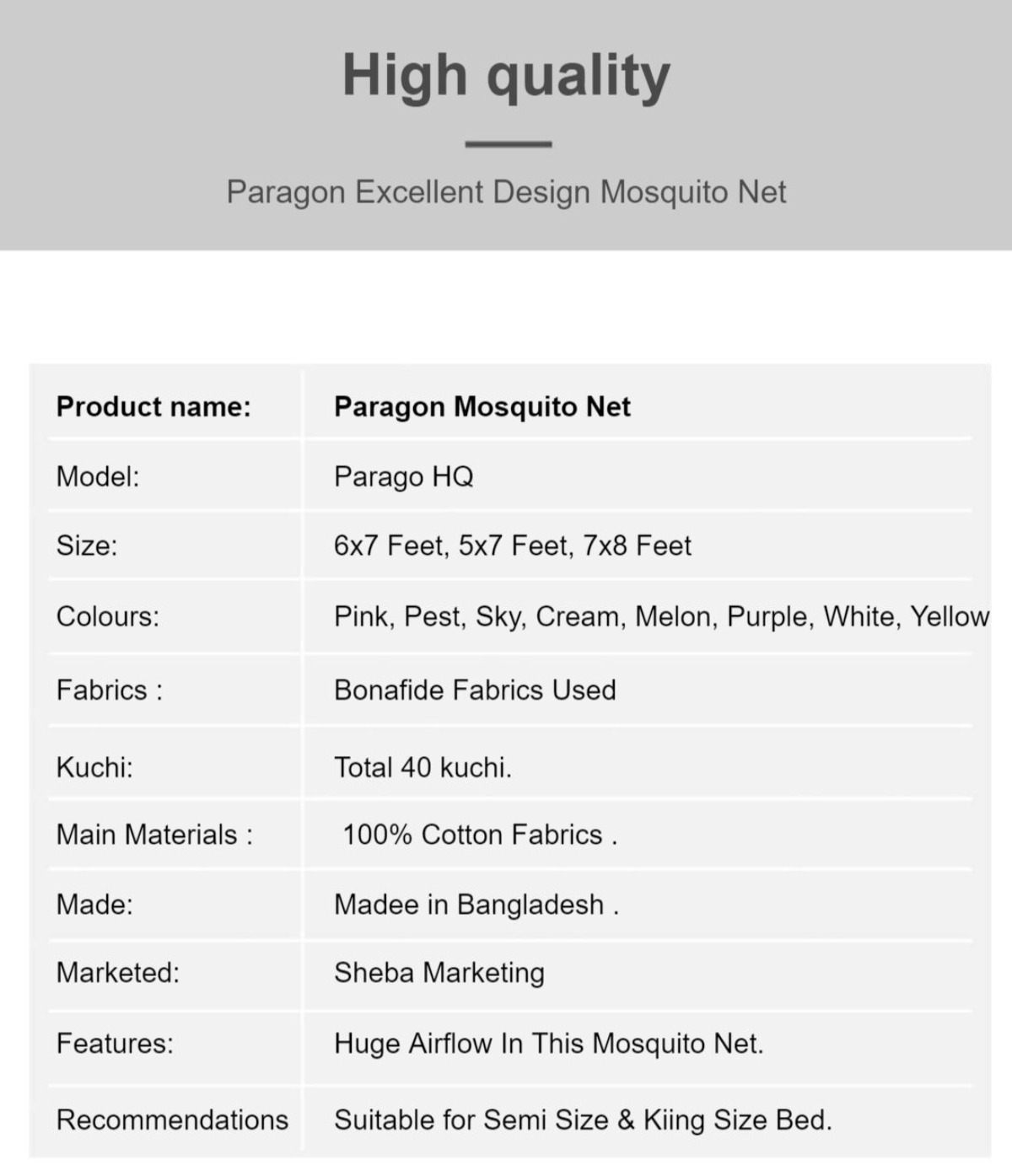Screen dimensions: 1012x1176
Task: Select the '6x7 Feet, 5x7 Feet, 7x8 Feet' sizes text
Action: 513,546
